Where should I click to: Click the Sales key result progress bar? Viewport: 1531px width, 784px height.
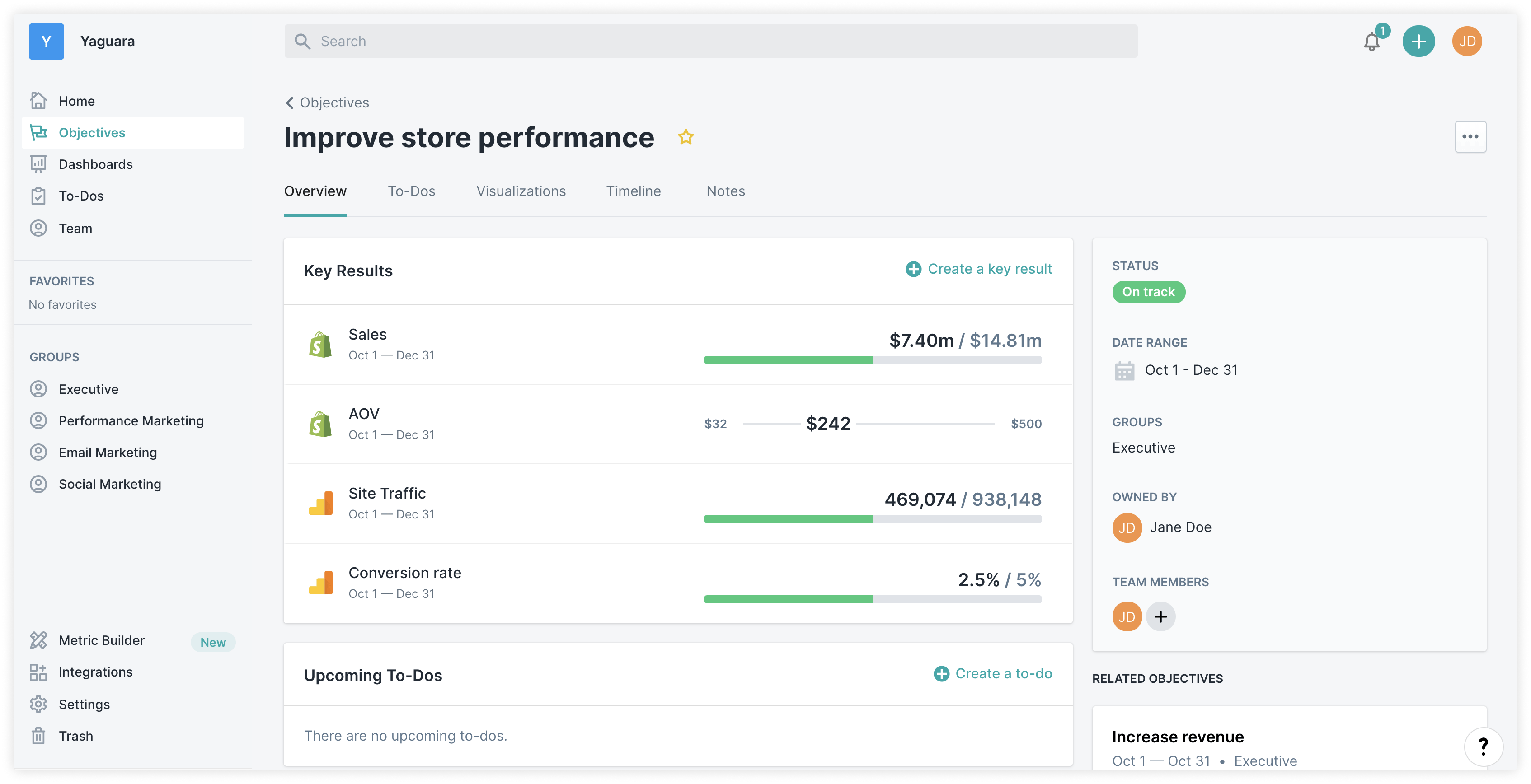[x=872, y=360]
